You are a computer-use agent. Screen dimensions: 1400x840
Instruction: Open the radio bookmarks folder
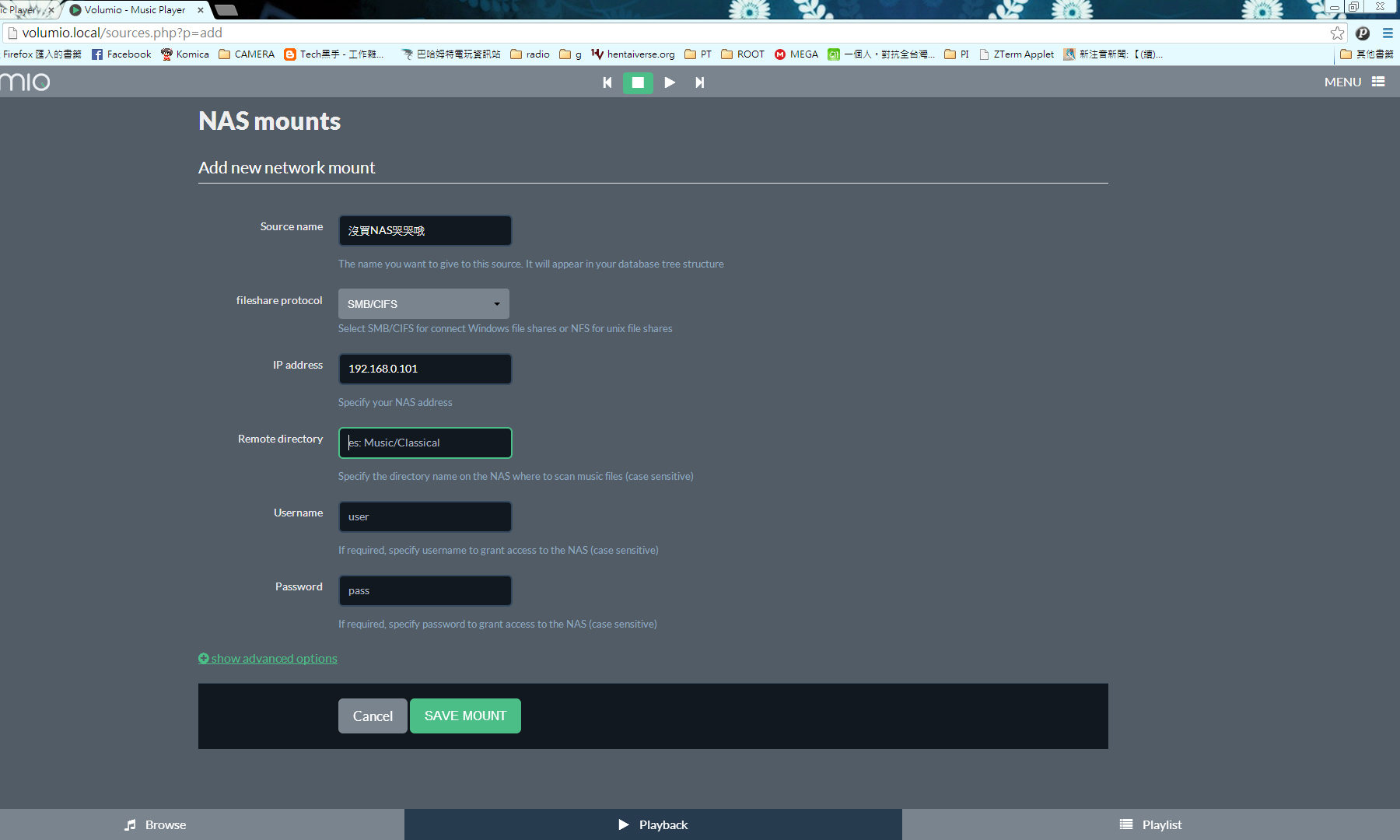pyautogui.click(x=530, y=54)
